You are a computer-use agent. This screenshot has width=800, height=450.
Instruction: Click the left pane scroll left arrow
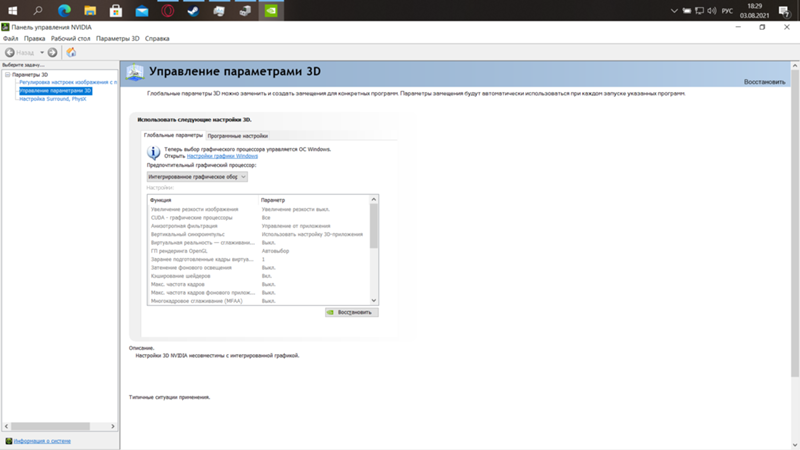pos(7,426)
